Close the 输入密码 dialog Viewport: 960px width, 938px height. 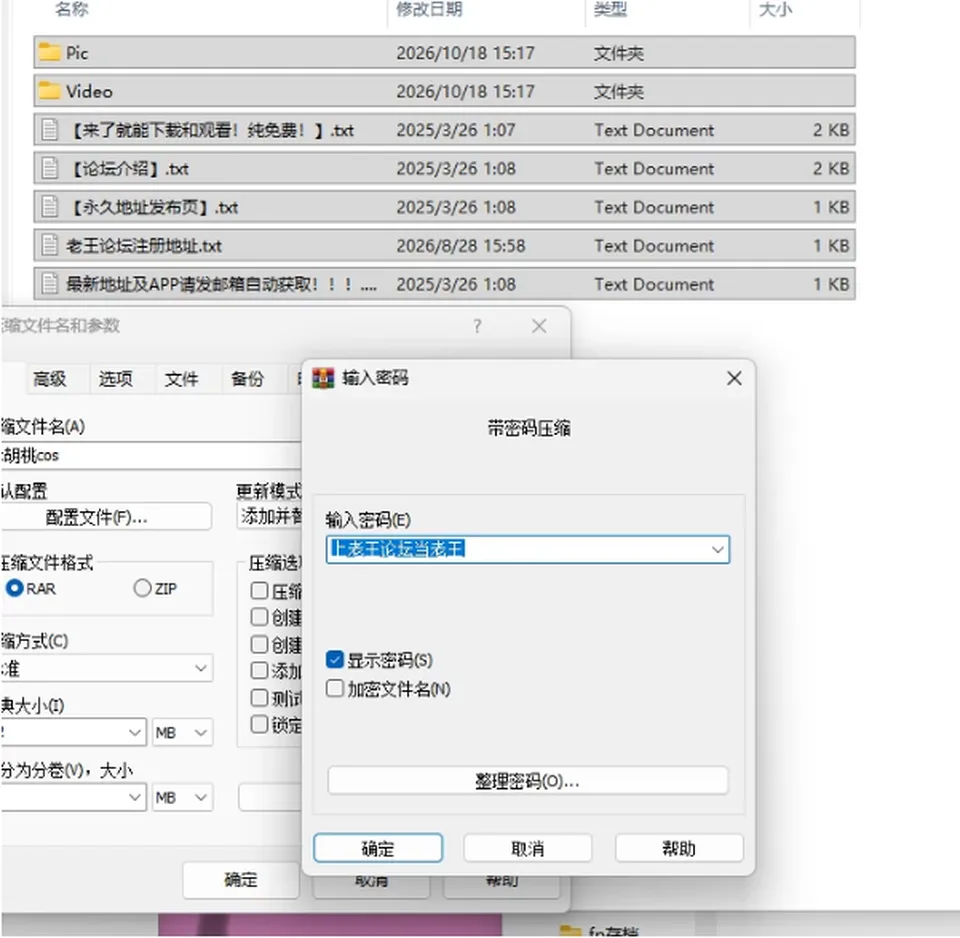coord(734,378)
